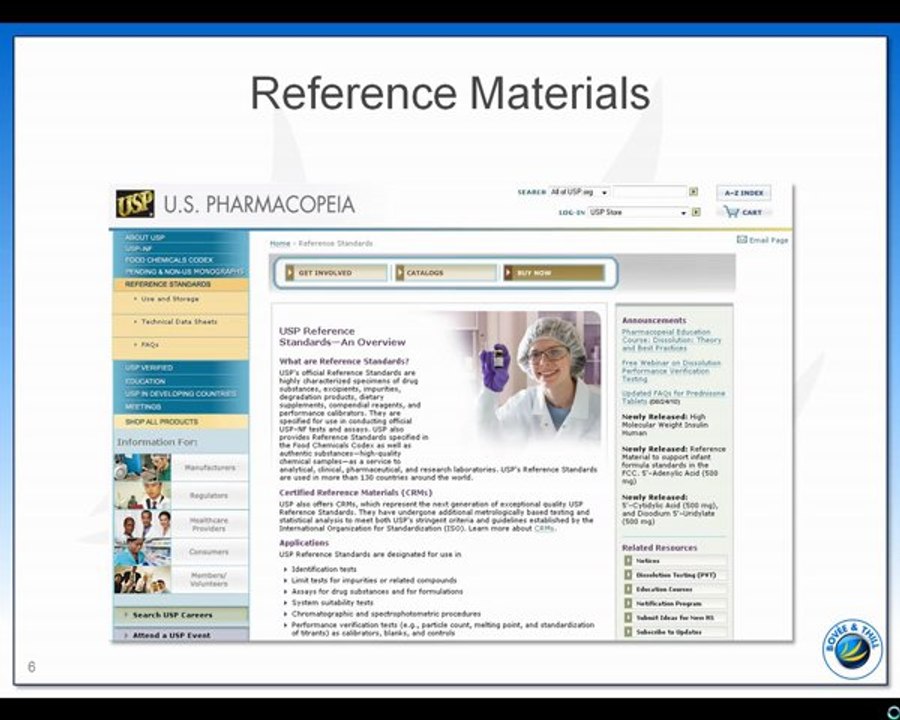Click the CRMs link in the paragraph
Image resolution: width=900 pixels, height=720 pixels.
pos(544,528)
